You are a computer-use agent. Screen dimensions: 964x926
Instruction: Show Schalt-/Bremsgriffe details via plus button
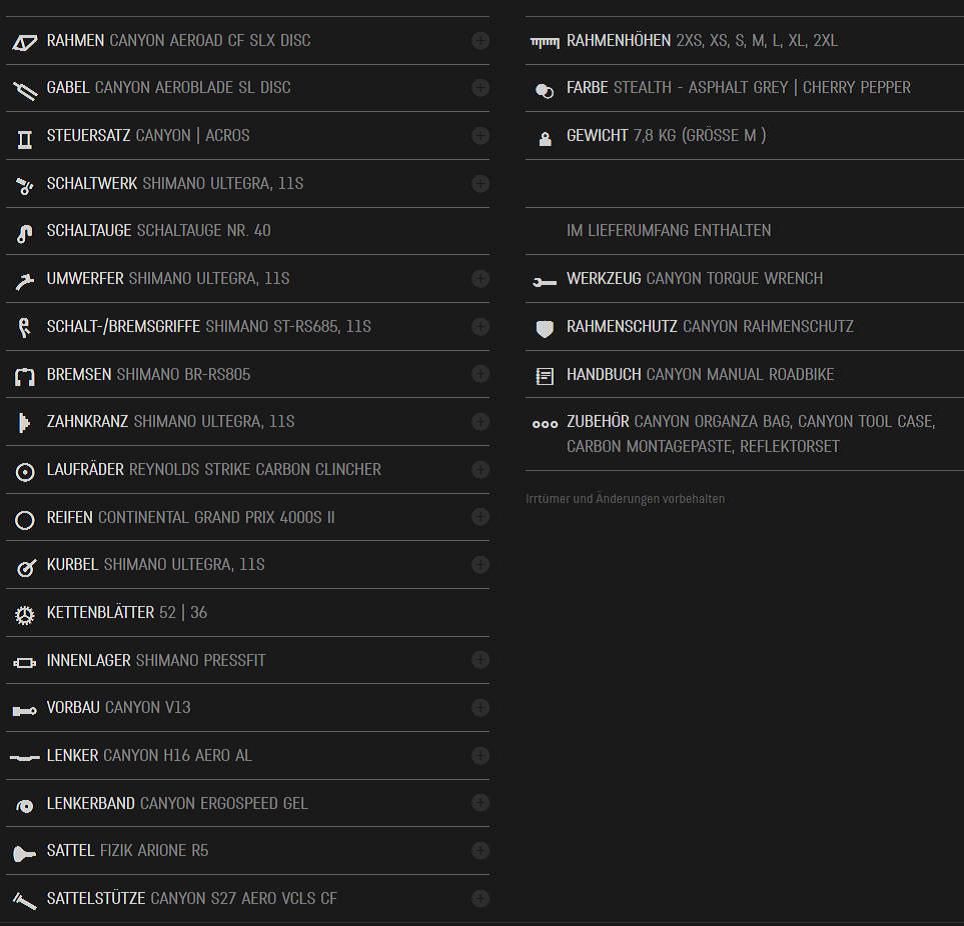point(480,326)
